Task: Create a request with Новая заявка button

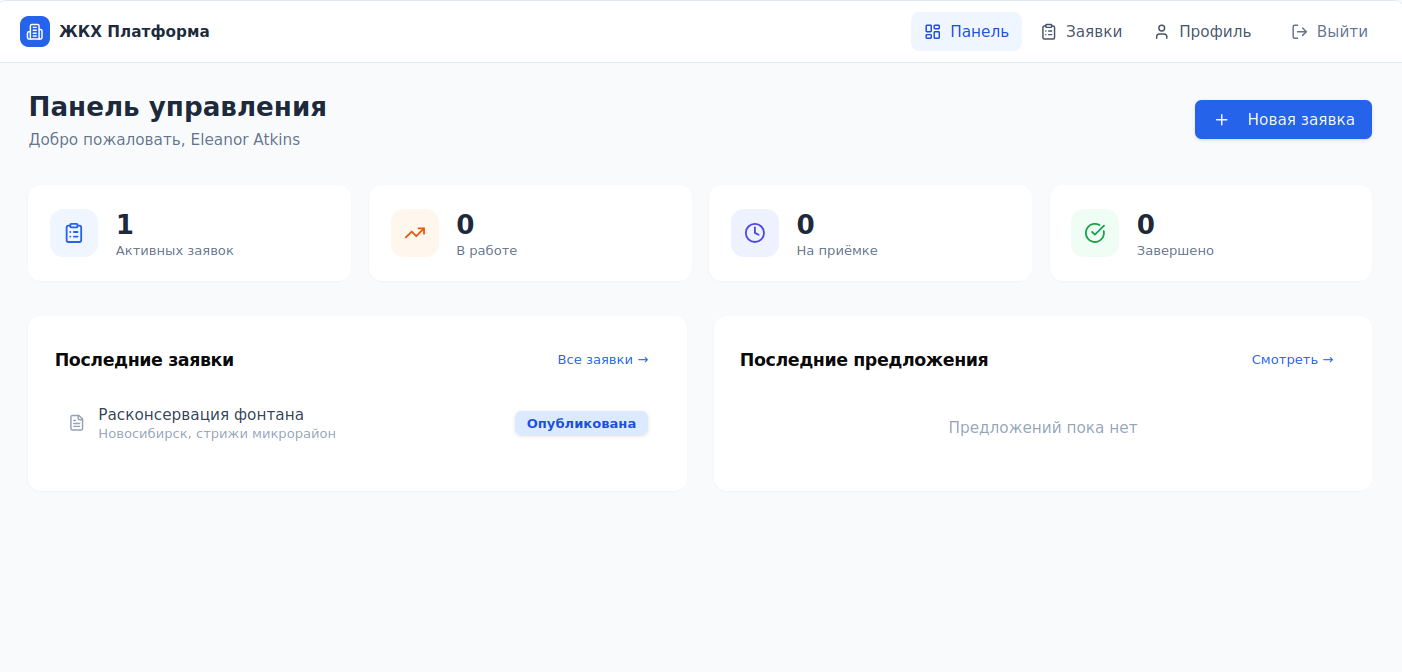Action: click(x=1283, y=120)
